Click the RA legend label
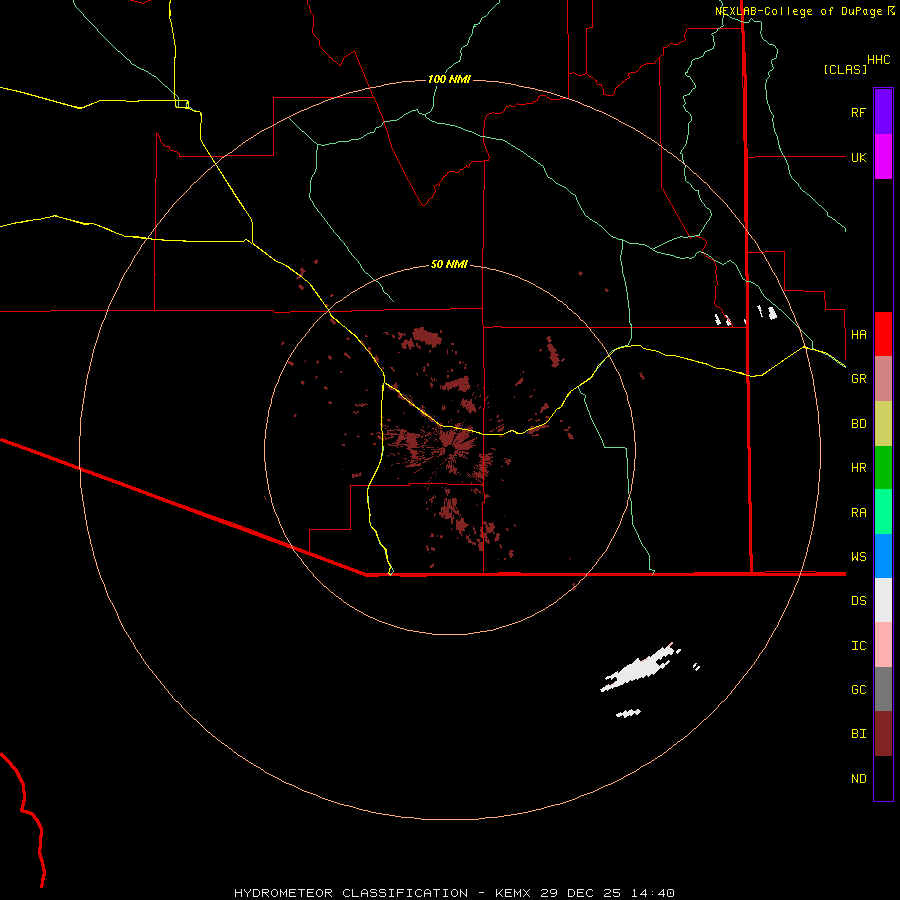Image resolution: width=900 pixels, height=900 pixels. coord(858,513)
